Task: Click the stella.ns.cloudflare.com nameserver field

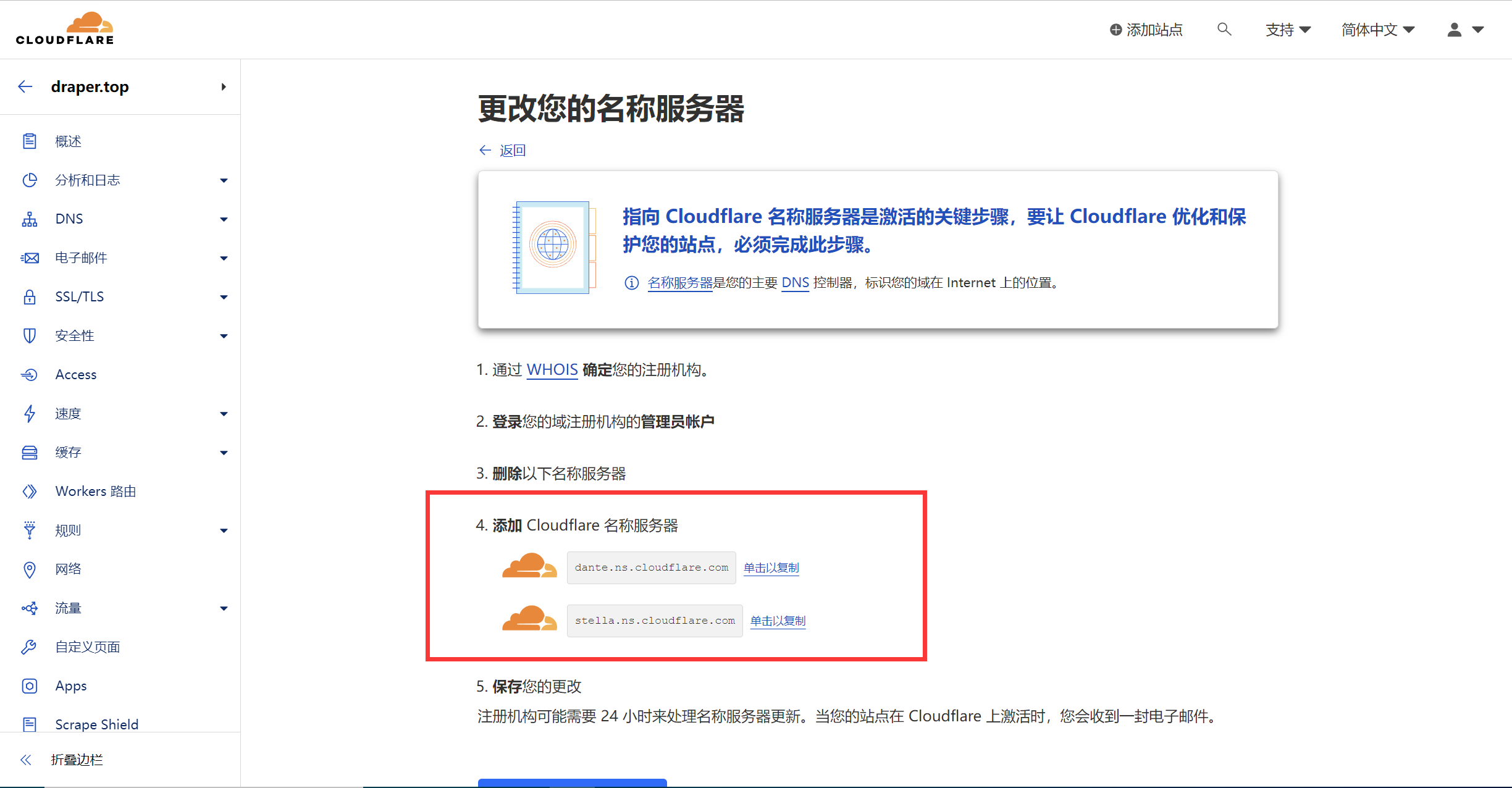Action: pos(655,621)
